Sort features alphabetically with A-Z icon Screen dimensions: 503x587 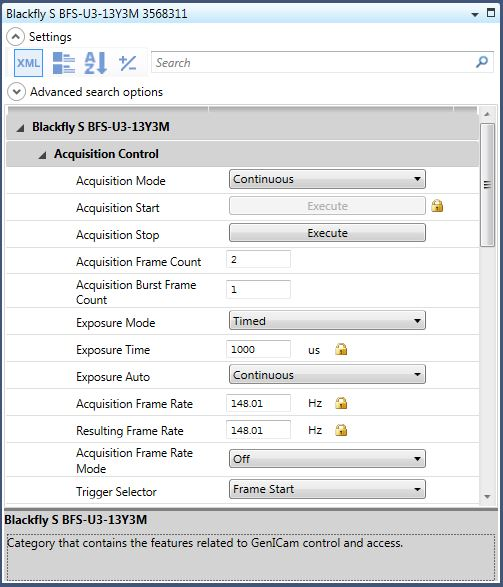[95, 63]
